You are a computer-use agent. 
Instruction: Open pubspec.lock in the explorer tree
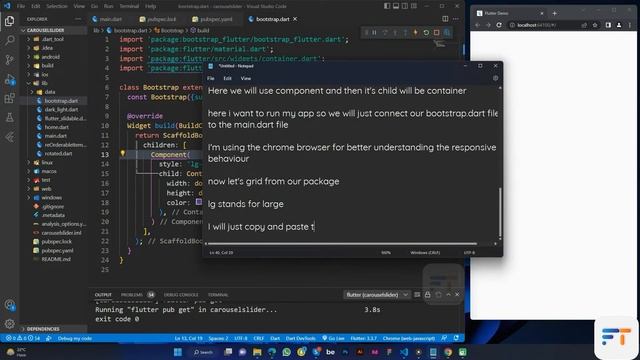pos(56,242)
